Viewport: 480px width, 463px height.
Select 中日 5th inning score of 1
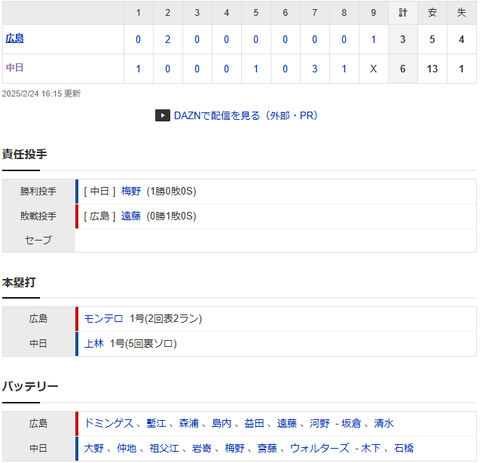click(x=256, y=69)
